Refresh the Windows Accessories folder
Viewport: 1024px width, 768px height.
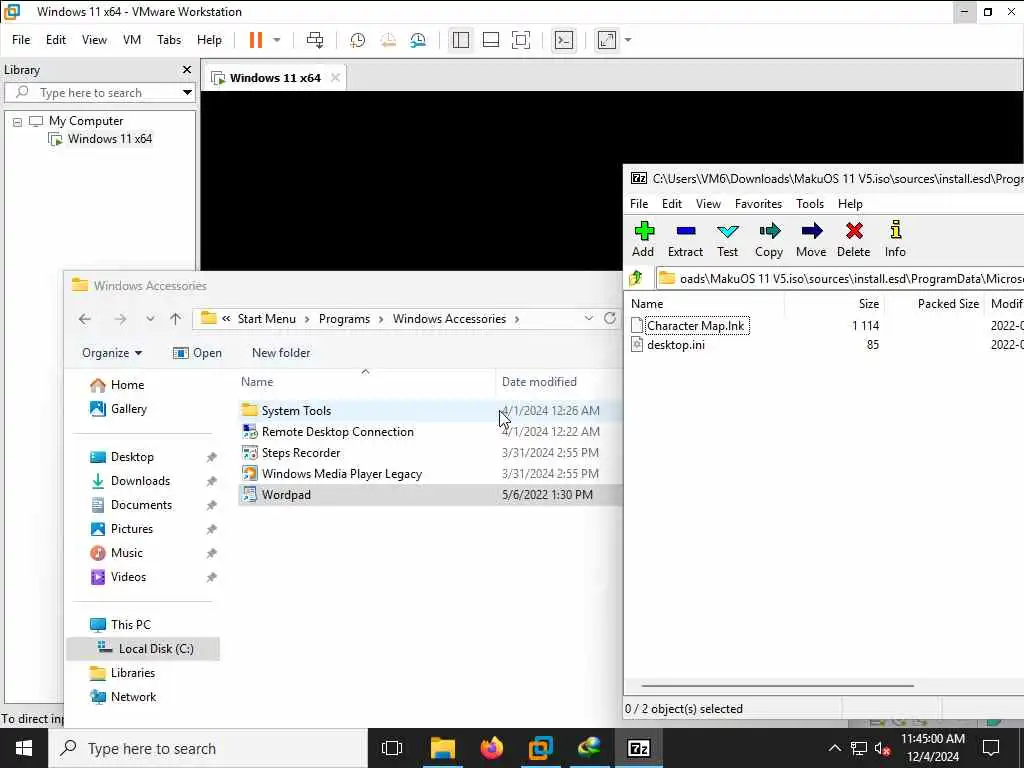click(610, 318)
